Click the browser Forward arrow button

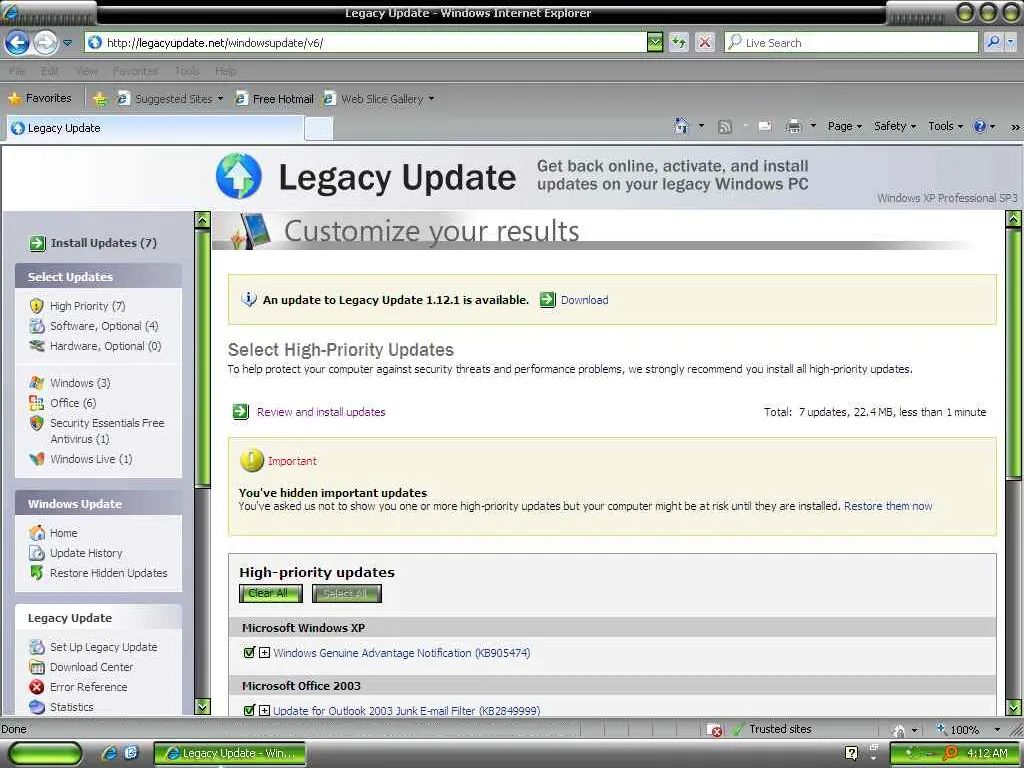pyautogui.click(x=45, y=43)
